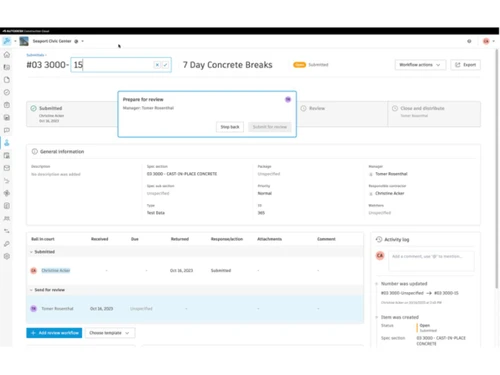The image size is (500, 375).
Task: Open the Home icon in the left sidebar
Action: click(x=7, y=55)
